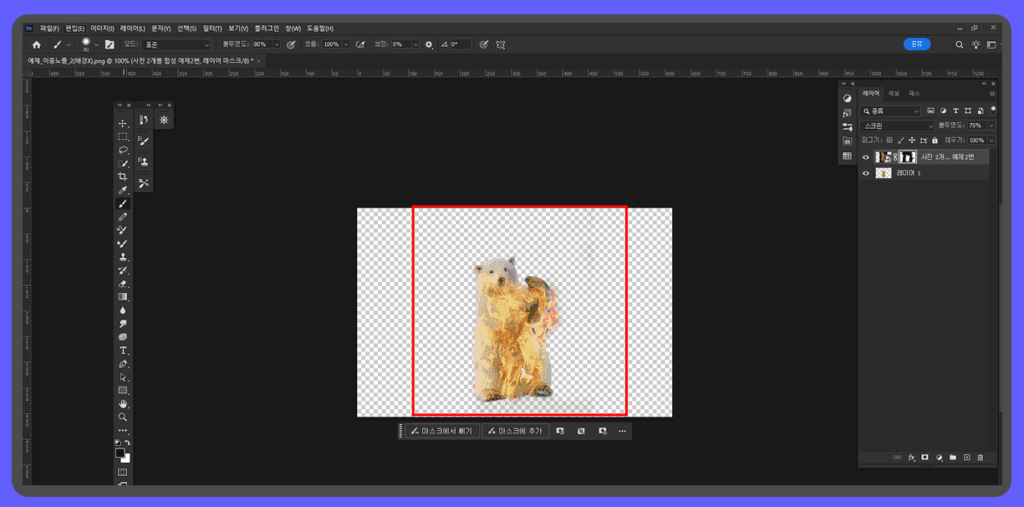Open the Styles fx panel icon
The width and height of the screenshot is (1024, 507).
point(847,113)
